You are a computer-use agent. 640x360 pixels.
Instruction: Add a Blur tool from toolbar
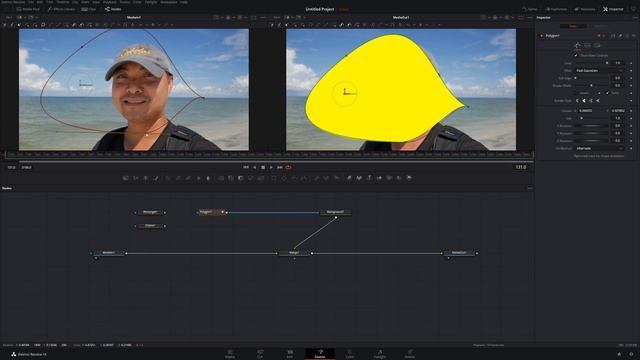pyautogui.click(x=208, y=178)
